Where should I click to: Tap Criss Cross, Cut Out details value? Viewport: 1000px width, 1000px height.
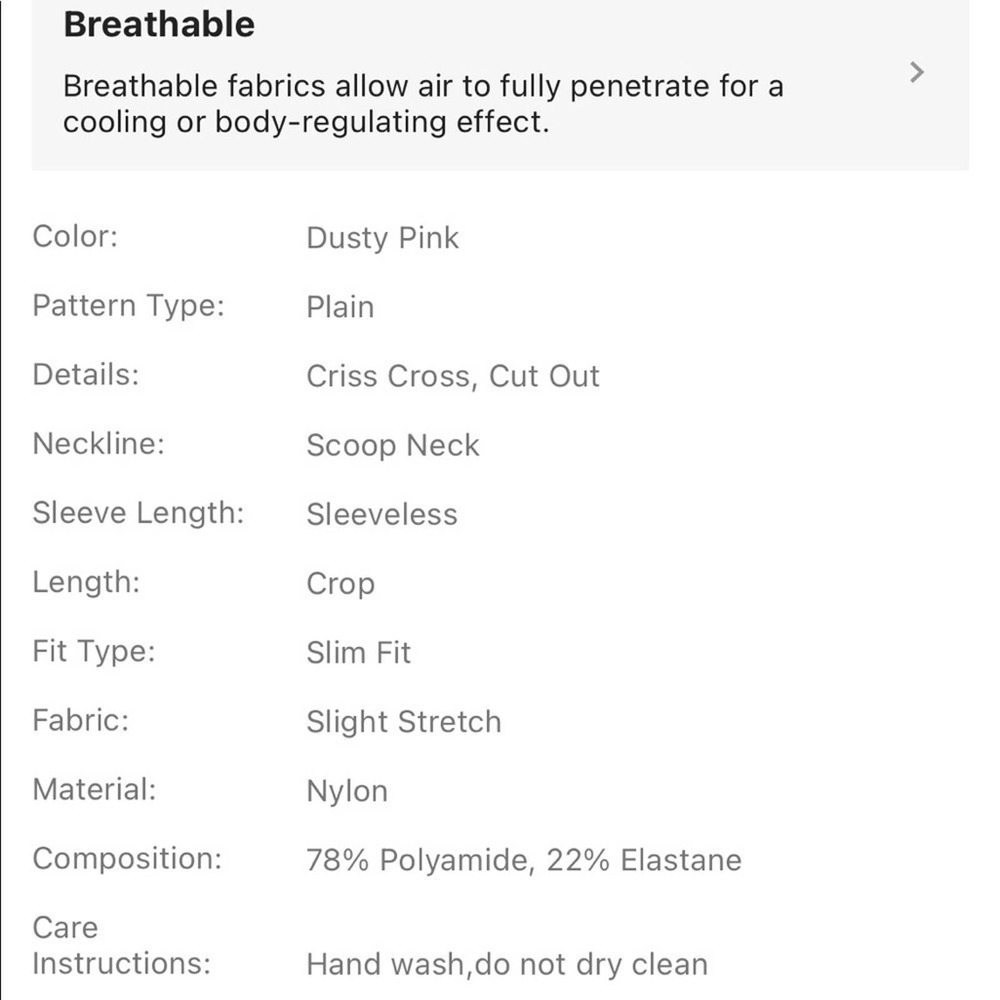(452, 376)
